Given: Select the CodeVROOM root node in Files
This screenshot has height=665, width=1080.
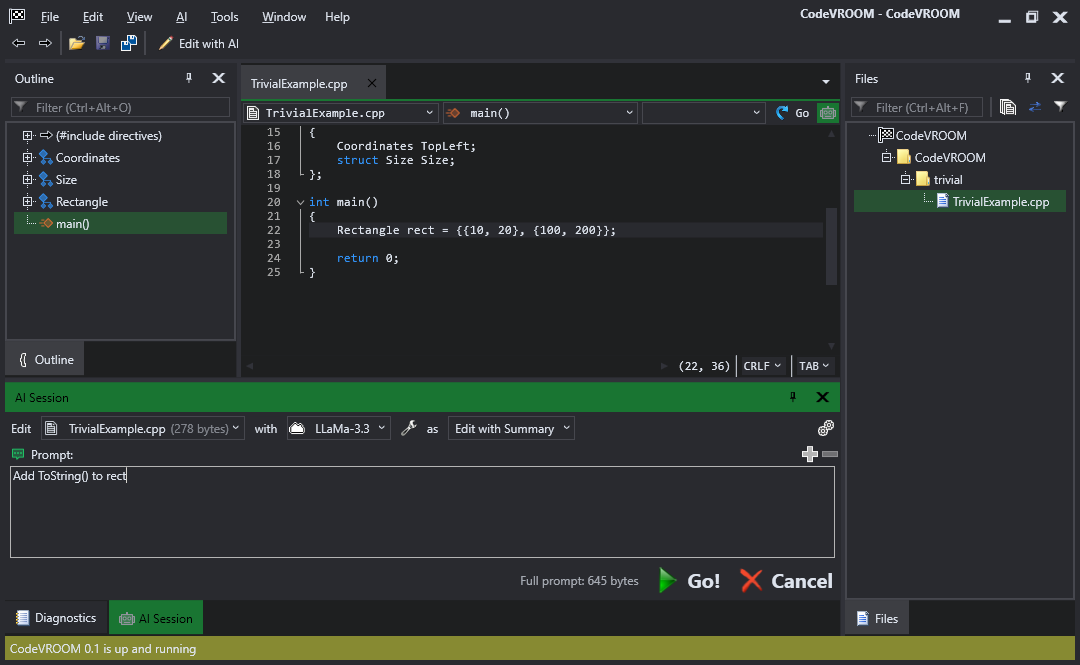Looking at the screenshot, I should (x=923, y=136).
